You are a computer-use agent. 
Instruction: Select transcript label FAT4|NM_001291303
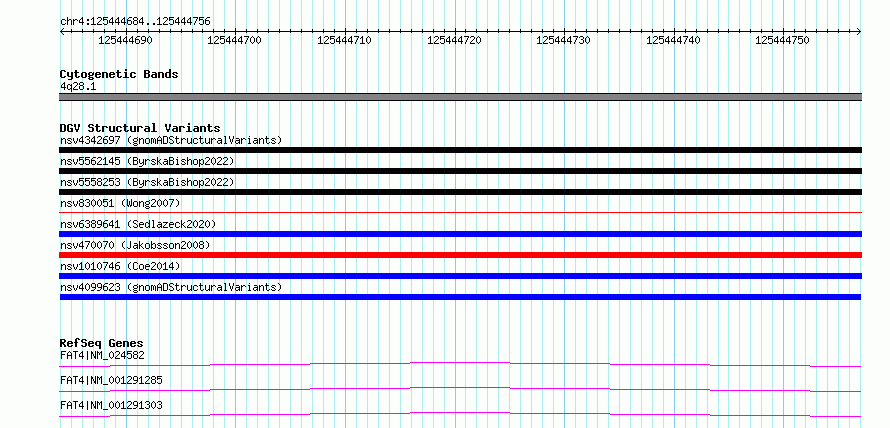click(111, 405)
